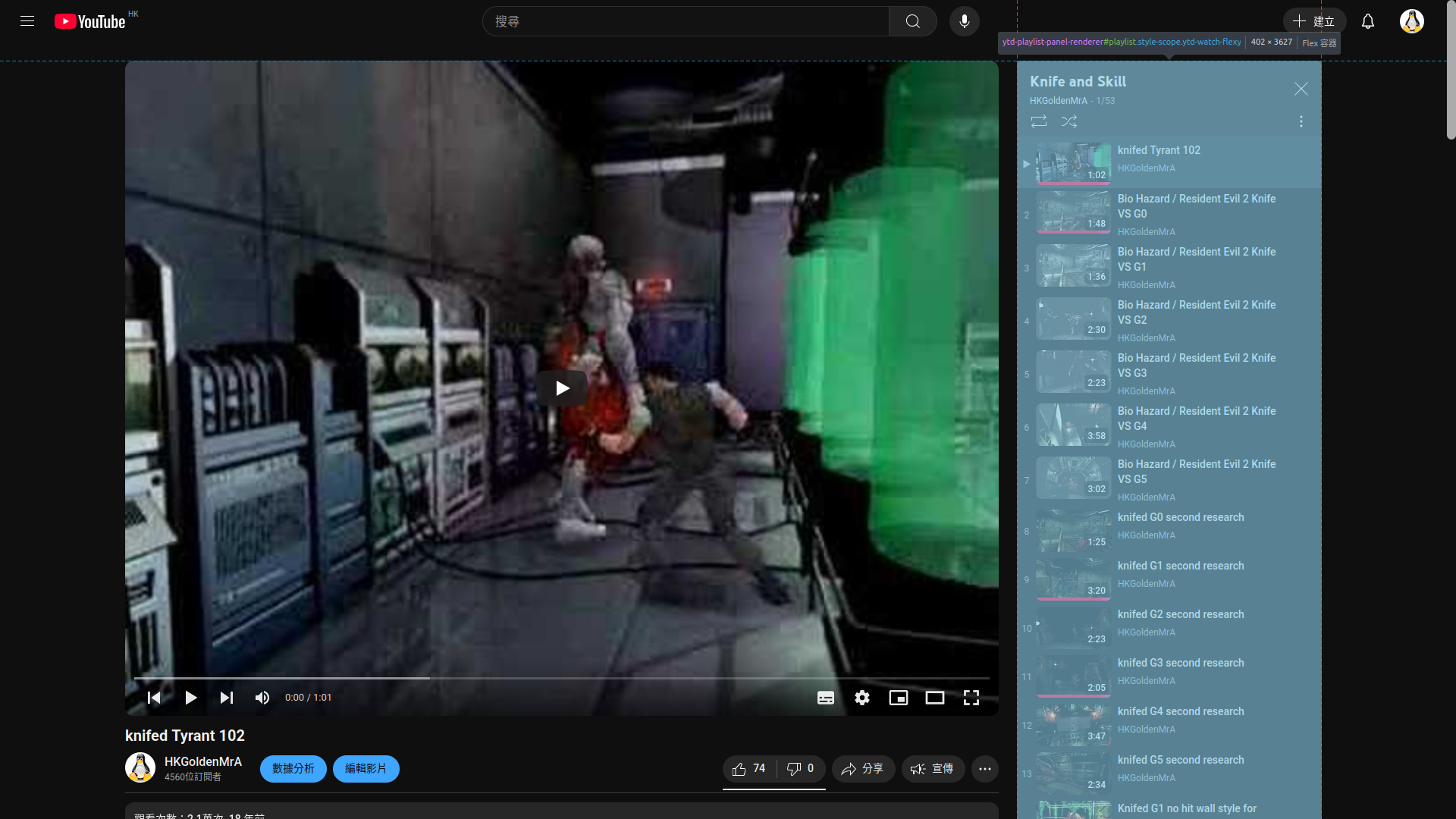Dislike the video
The width and height of the screenshot is (1456, 819).
(x=800, y=769)
